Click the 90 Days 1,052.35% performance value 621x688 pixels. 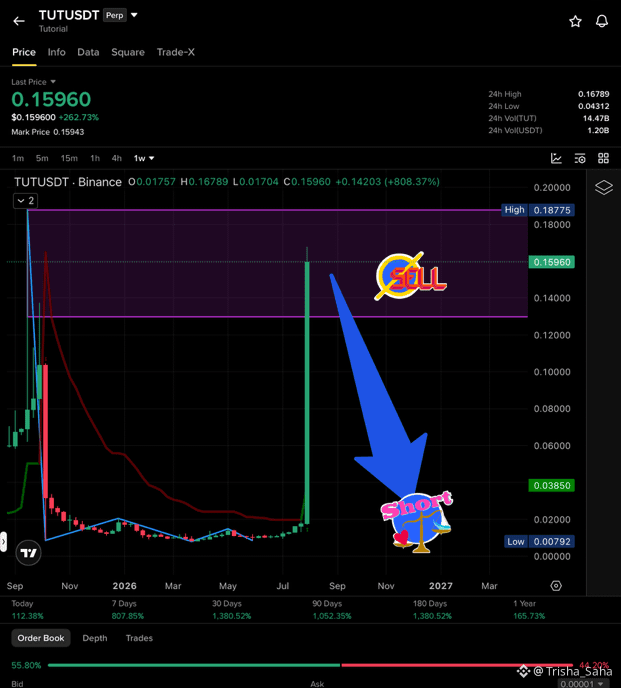332,616
